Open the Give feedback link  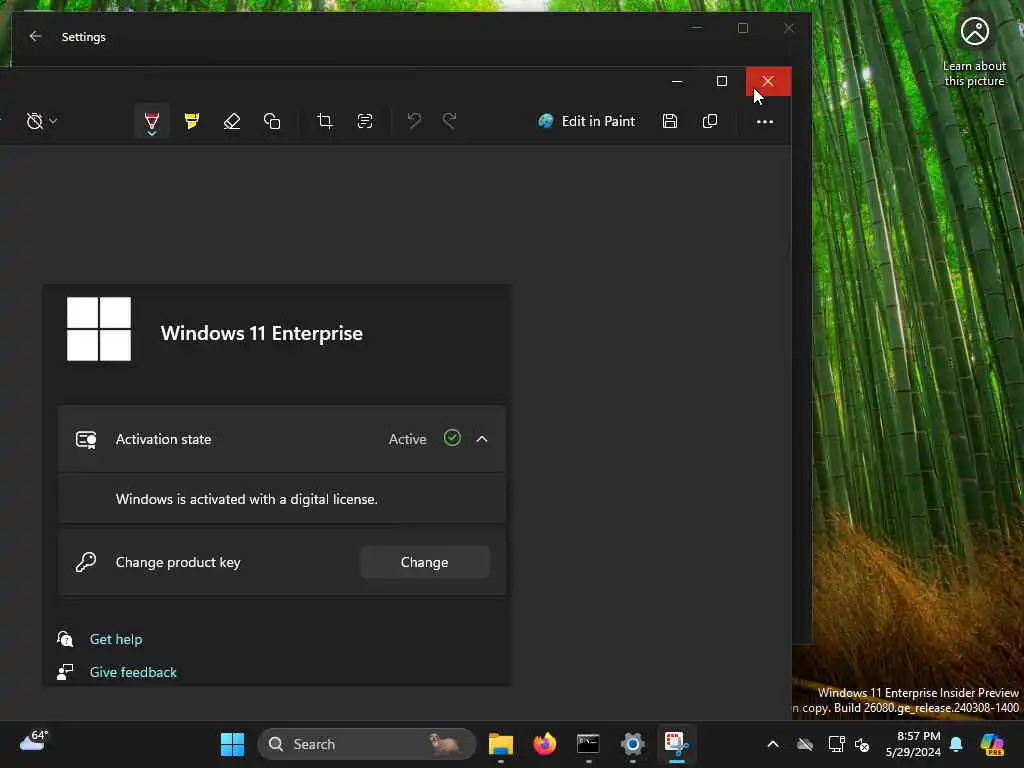tap(133, 672)
